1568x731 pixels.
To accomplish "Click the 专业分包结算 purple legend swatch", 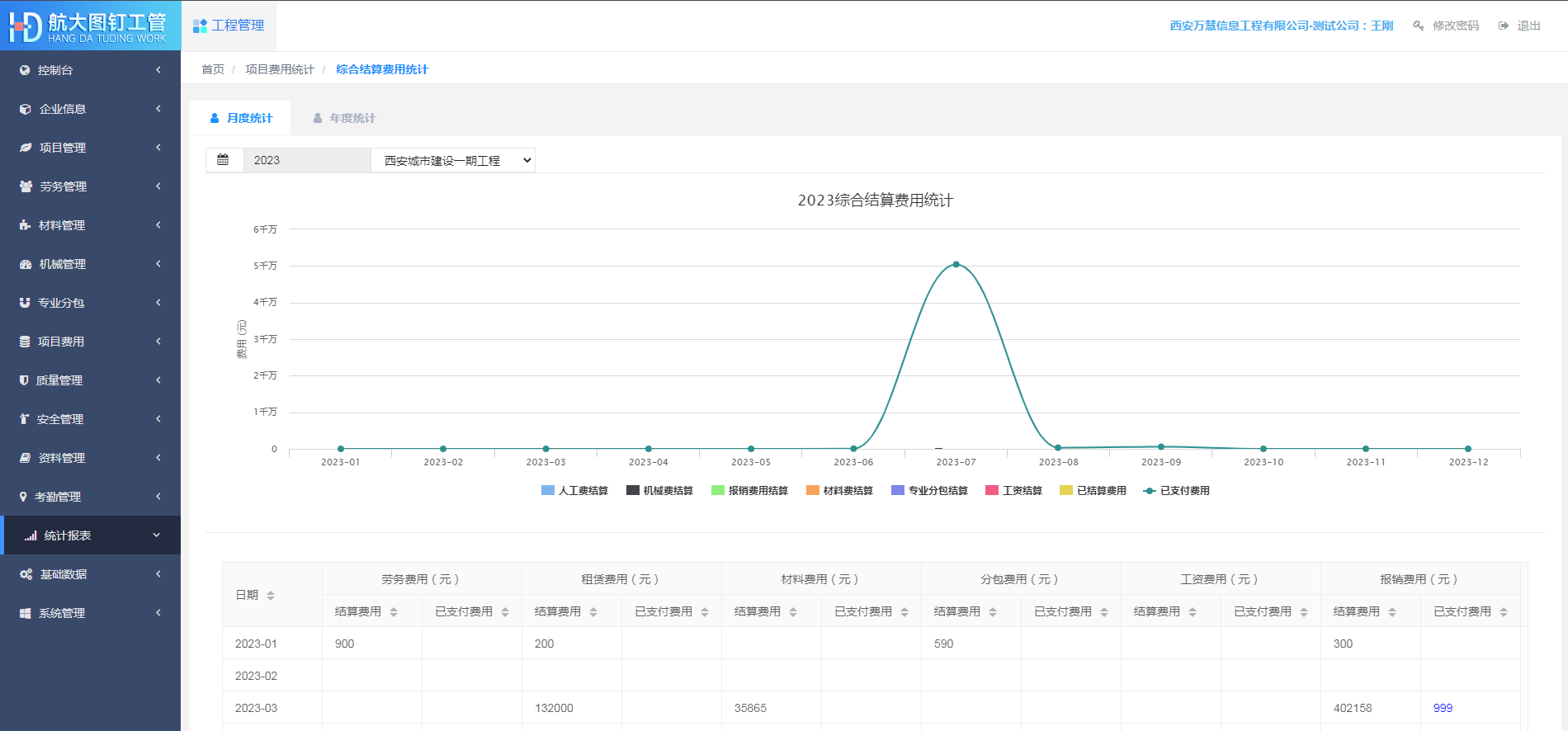I will pos(898,490).
